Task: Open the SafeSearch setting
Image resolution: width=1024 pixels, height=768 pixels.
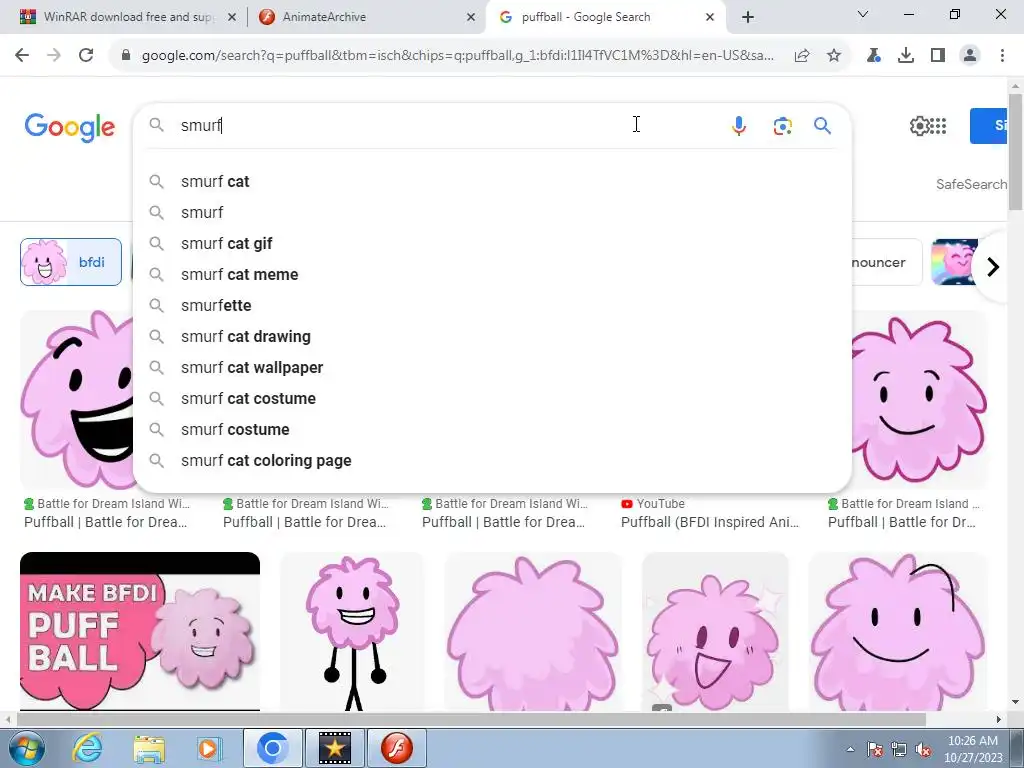Action: tap(971, 185)
